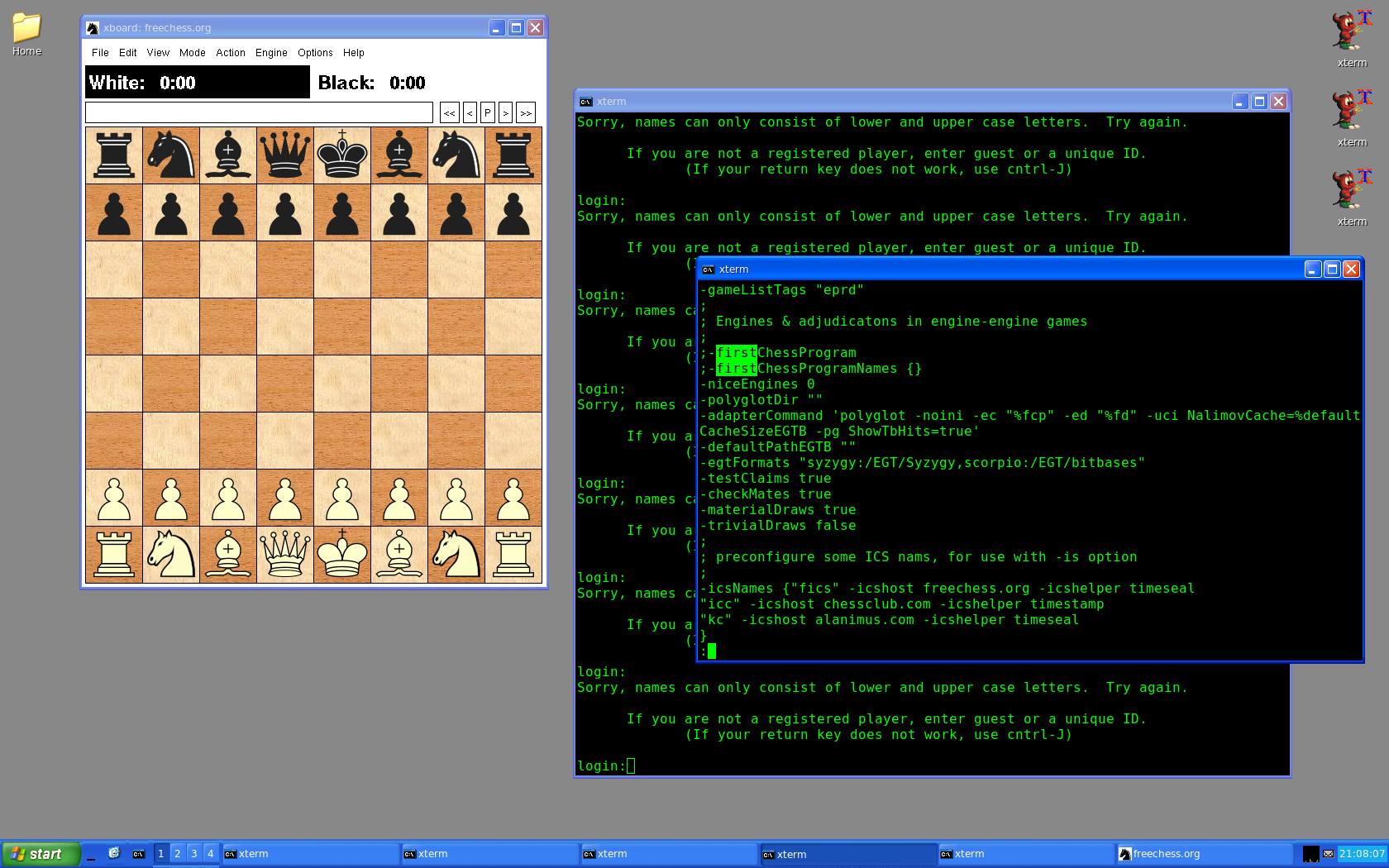Click the P pause button
The image size is (1389, 868).
pos(487,112)
